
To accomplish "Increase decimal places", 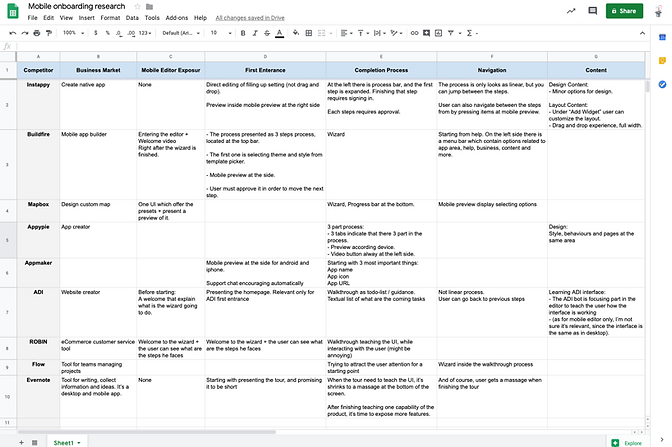I will pos(131,33).
